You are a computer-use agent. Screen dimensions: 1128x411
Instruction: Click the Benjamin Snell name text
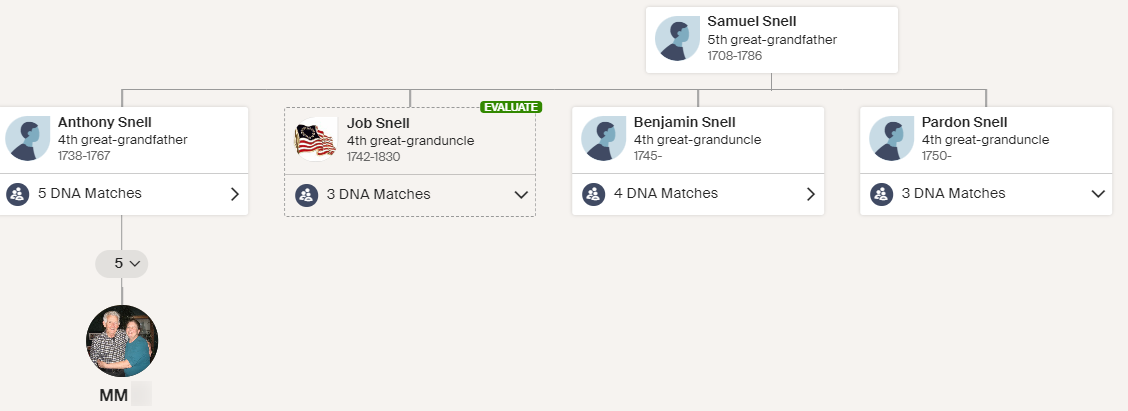click(x=684, y=122)
